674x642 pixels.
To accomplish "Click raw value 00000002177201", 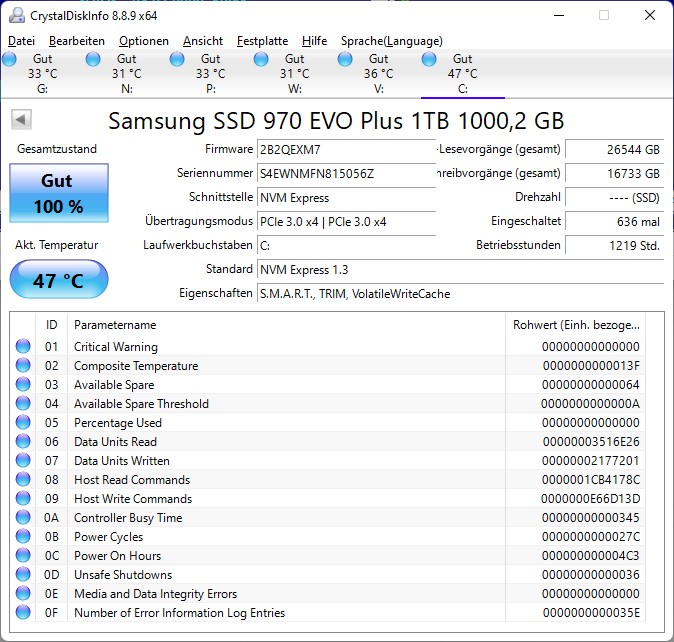I will tap(591, 461).
